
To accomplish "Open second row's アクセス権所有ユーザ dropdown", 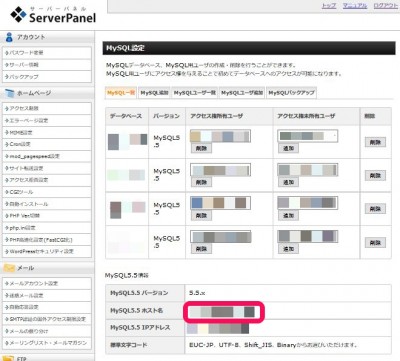I will [x=220, y=170].
